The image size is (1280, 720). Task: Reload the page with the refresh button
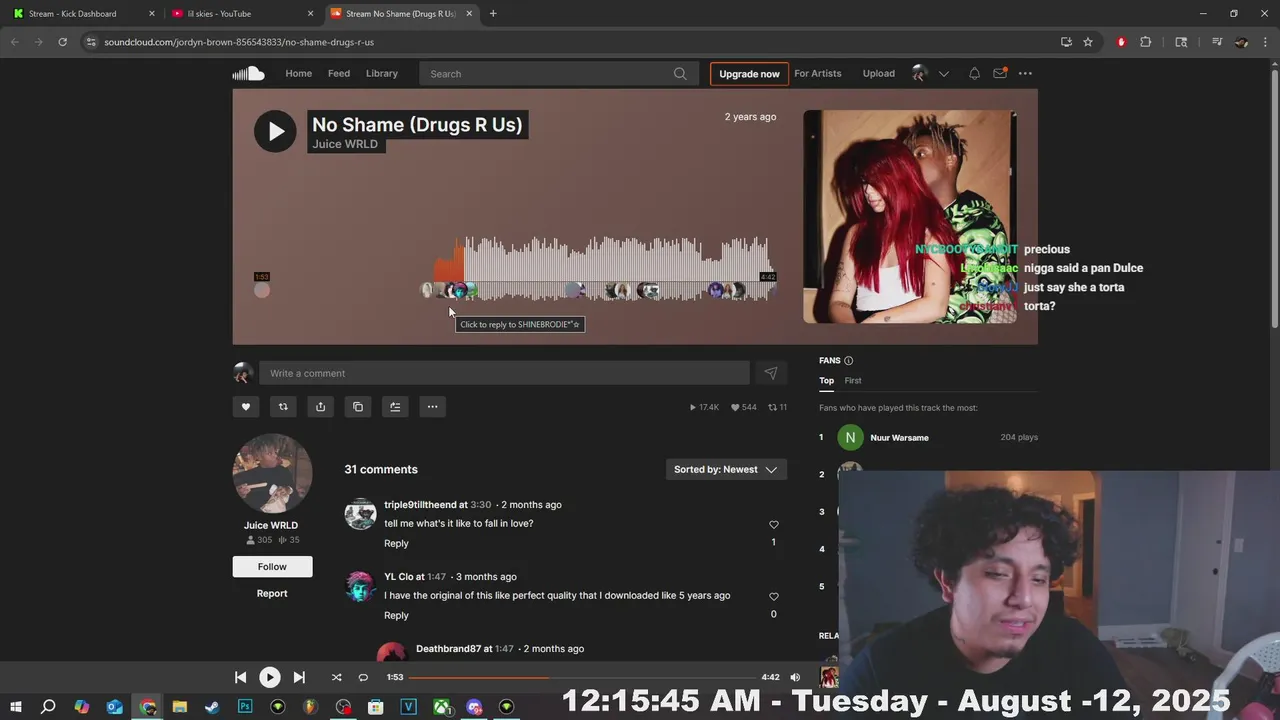coord(62,42)
